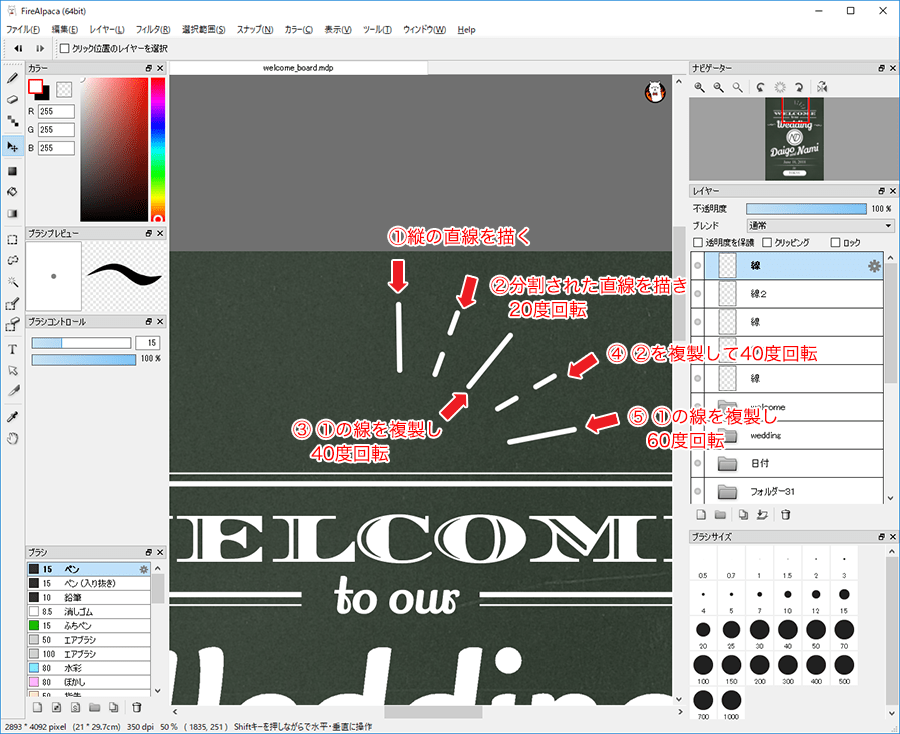This screenshot has width=900, height=734.
Task: Select the Eraser tool in left toolbar
Action: tap(13, 99)
